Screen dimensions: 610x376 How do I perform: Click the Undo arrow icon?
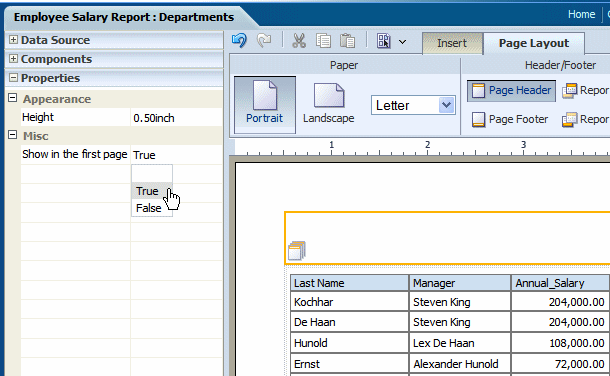tap(239, 40)
